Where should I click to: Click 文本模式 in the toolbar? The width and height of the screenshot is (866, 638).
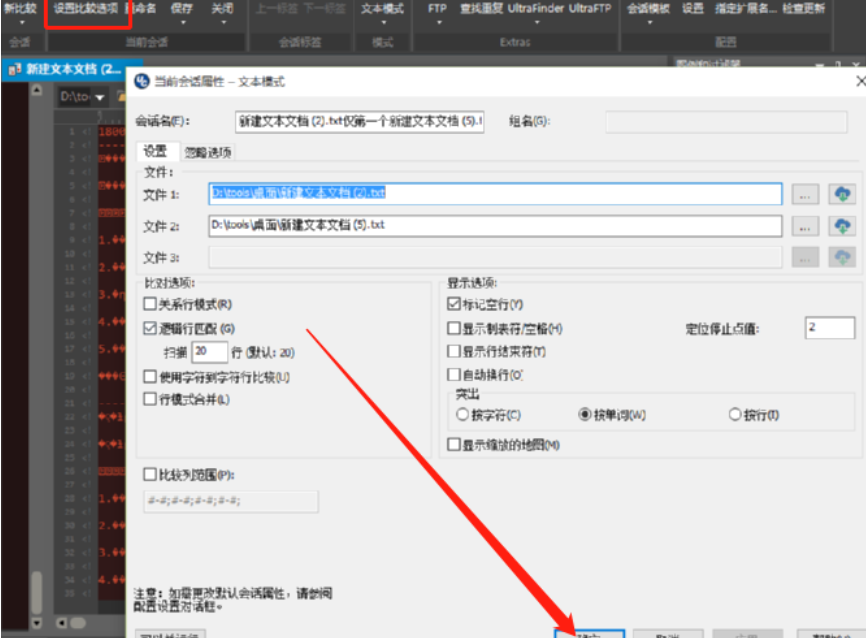[382, 8]
